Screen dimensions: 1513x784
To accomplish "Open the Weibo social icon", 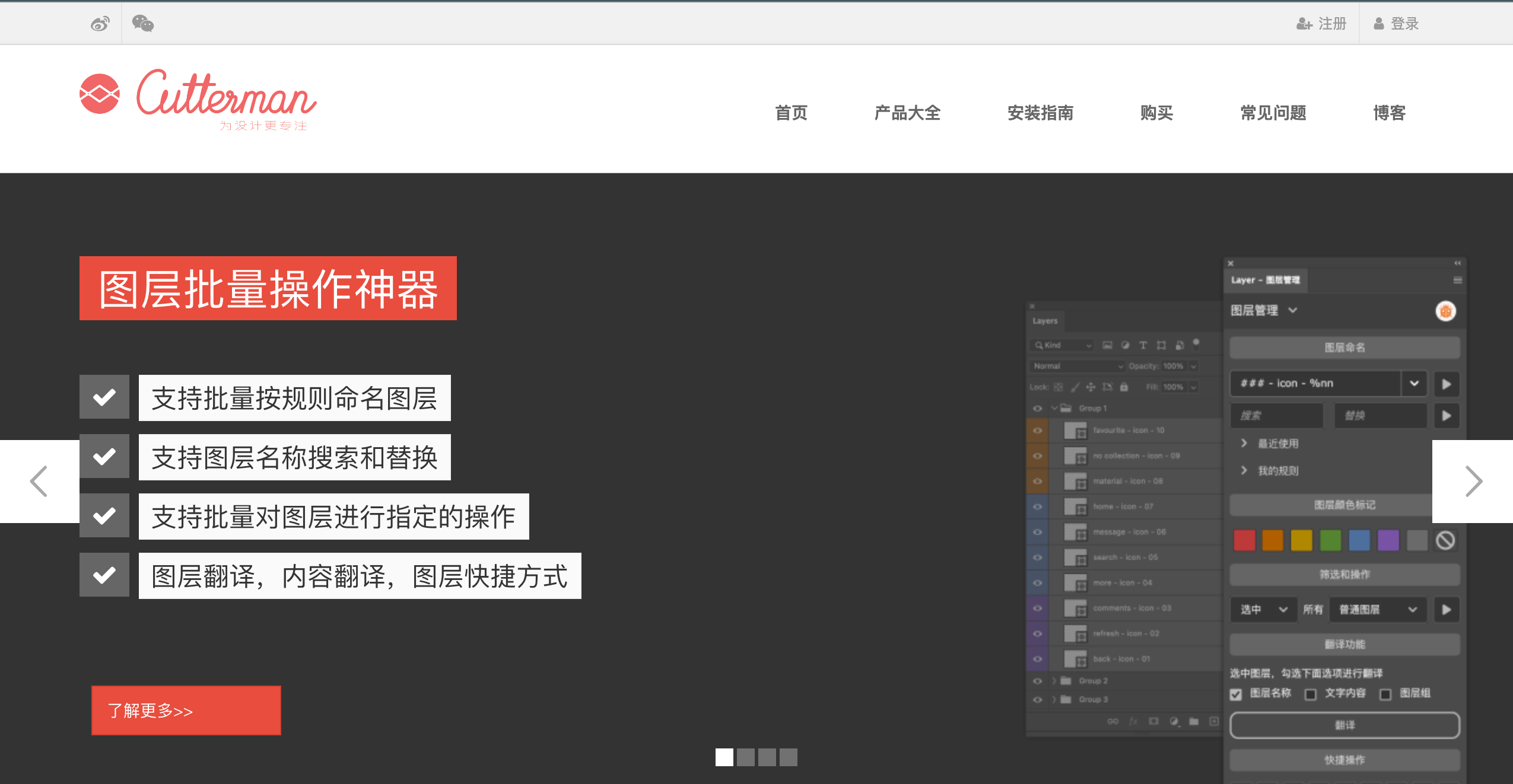I will click(x=100, y=24).
